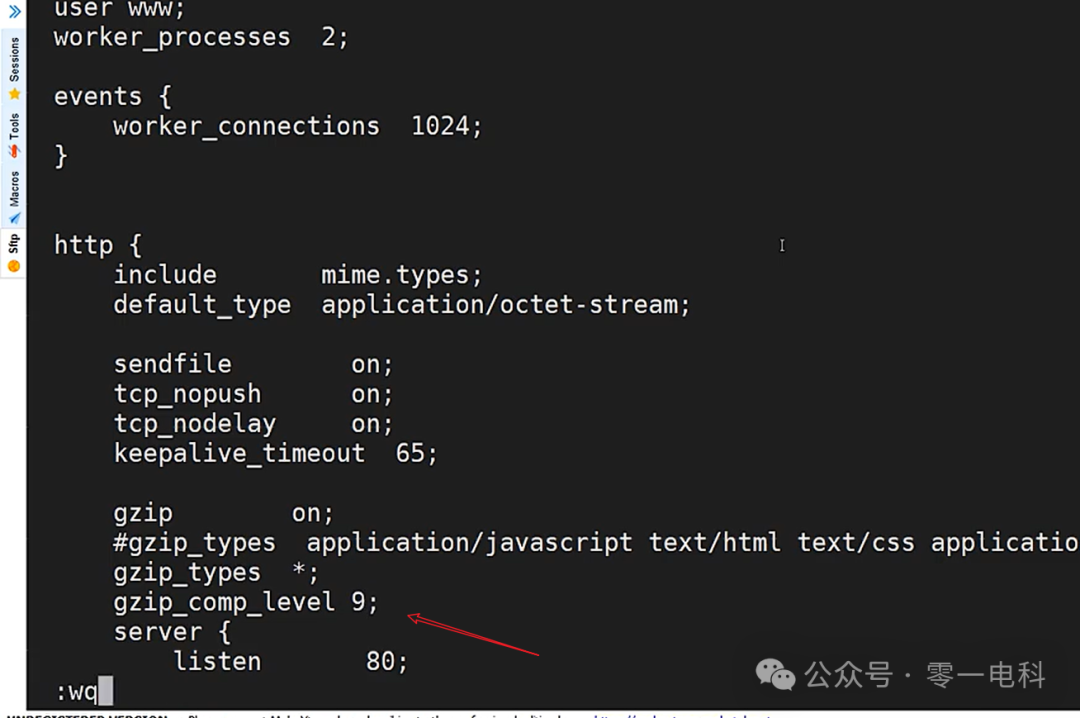Switch to the Macros sidebar tab
The image size is (1080, 718).
[x=14, y=188]
